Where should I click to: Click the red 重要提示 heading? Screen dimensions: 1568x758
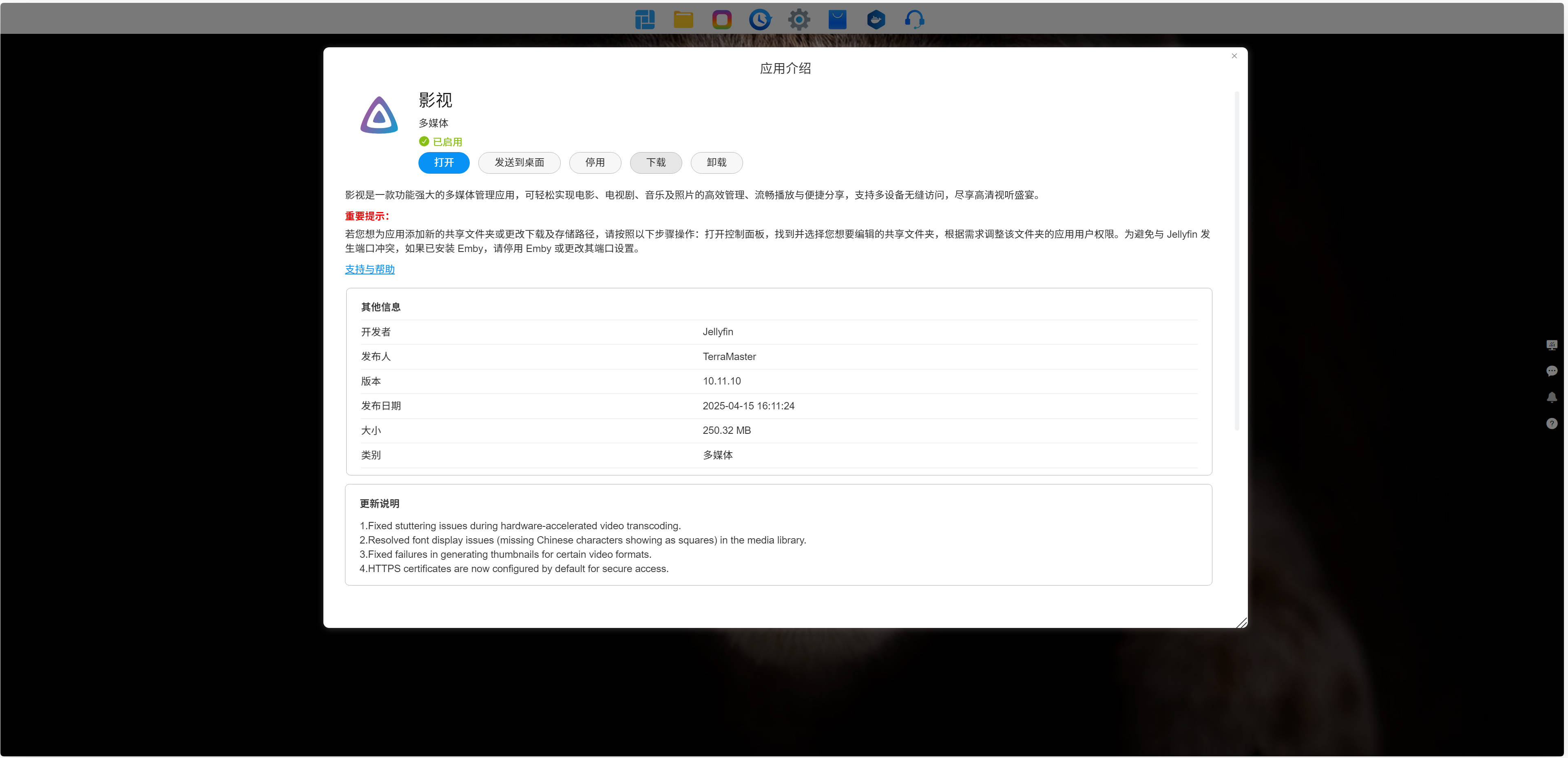pyautogui.click(x=367, y=216)
